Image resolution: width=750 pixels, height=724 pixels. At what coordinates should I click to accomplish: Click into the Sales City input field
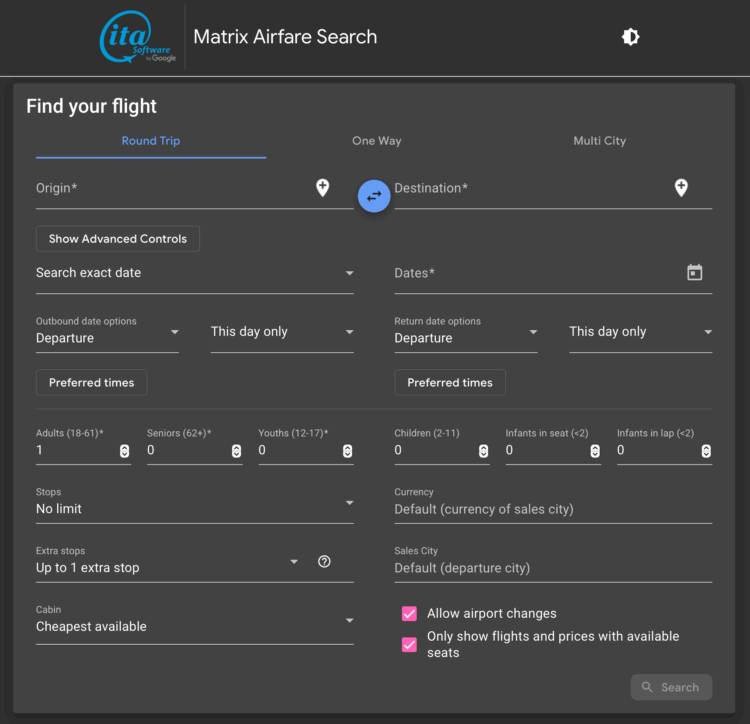(553, 568)
